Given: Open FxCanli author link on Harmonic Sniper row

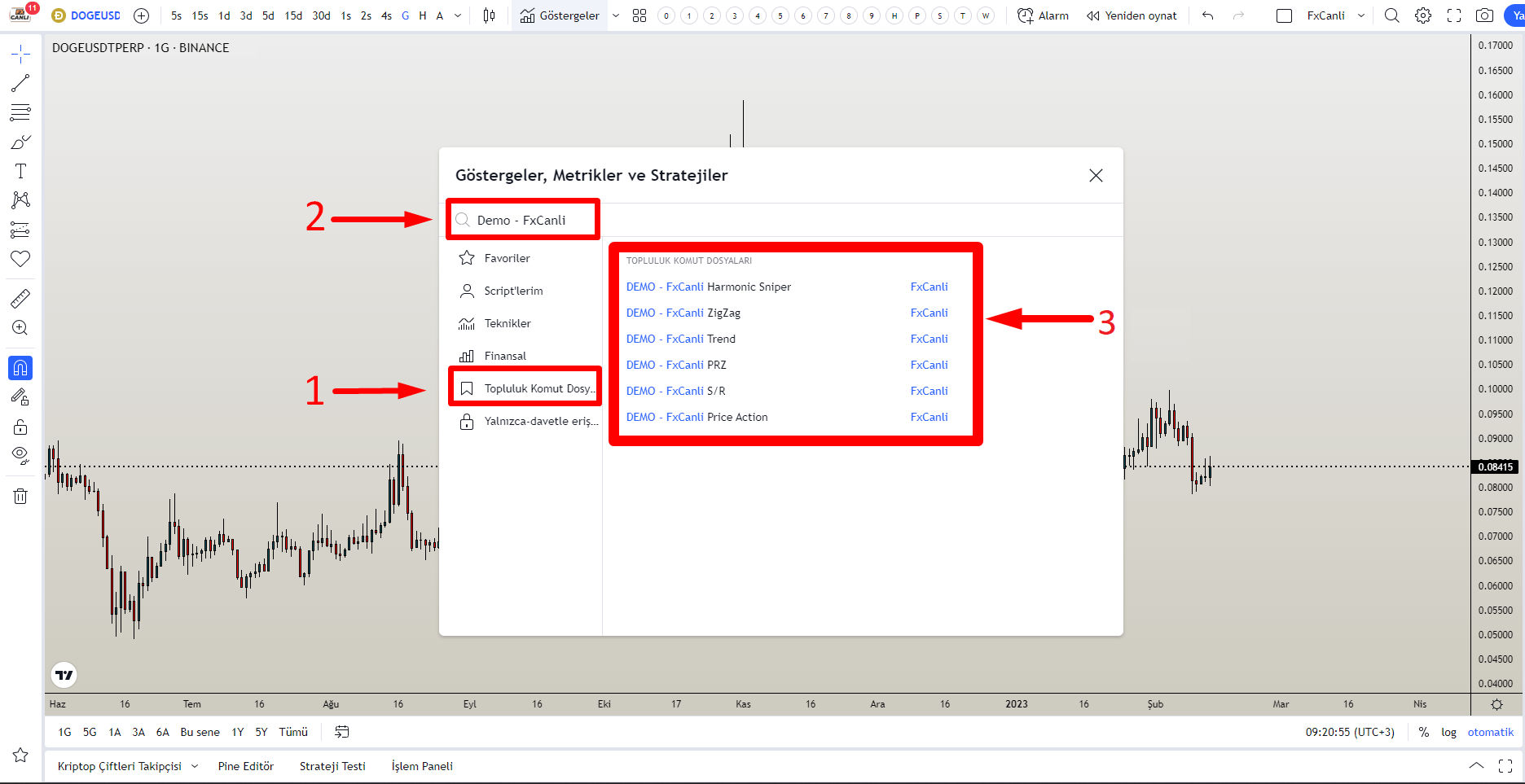Looking at the screenshot, I should (929, 287).
